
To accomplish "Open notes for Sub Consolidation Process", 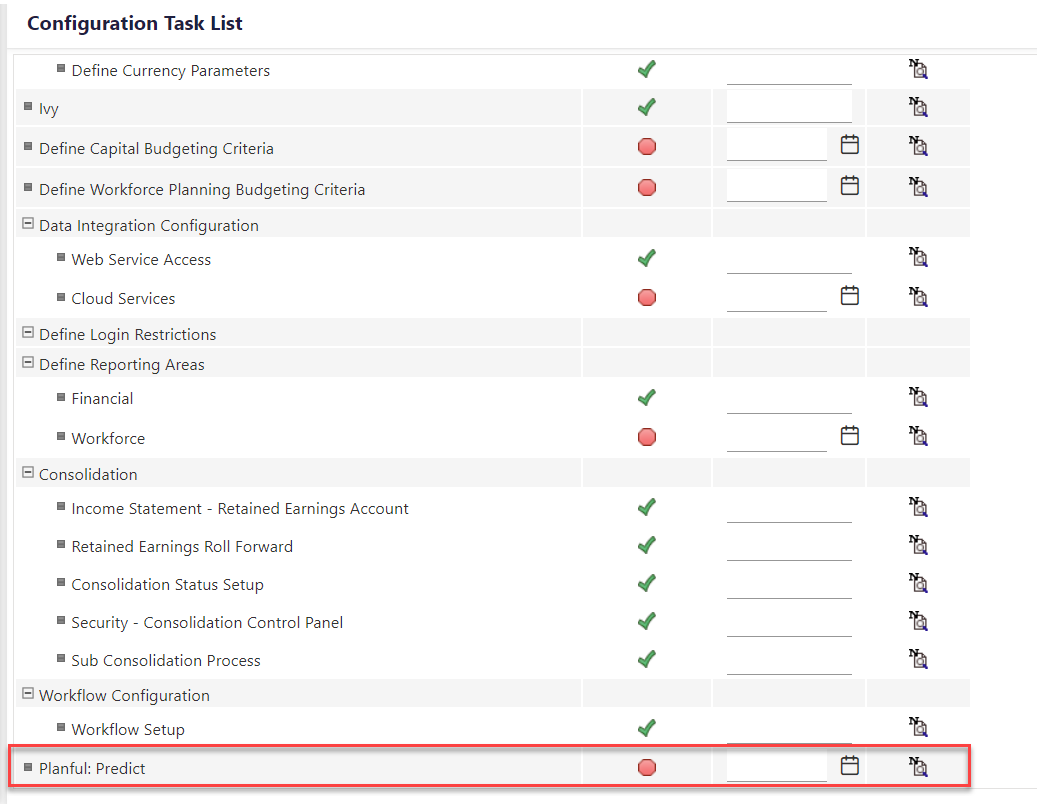I will tap(918, 658).
